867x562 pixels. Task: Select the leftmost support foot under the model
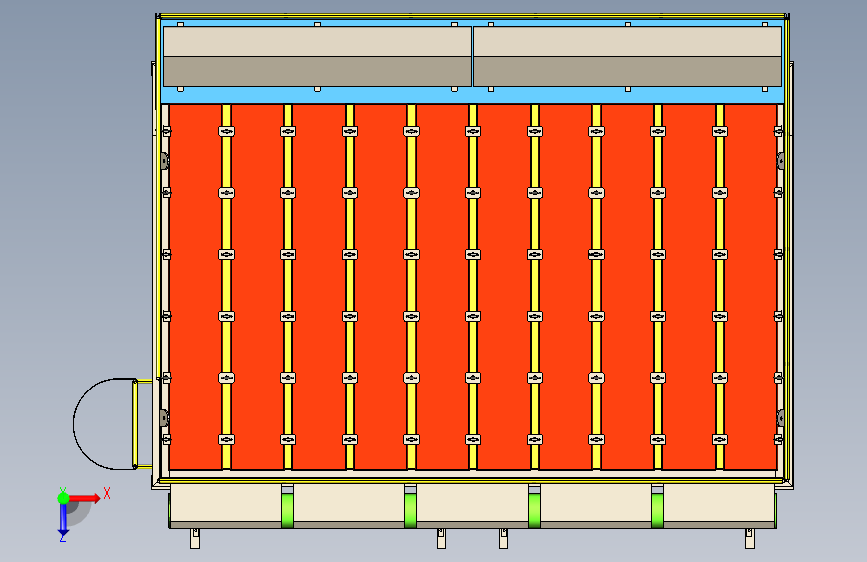195,539
